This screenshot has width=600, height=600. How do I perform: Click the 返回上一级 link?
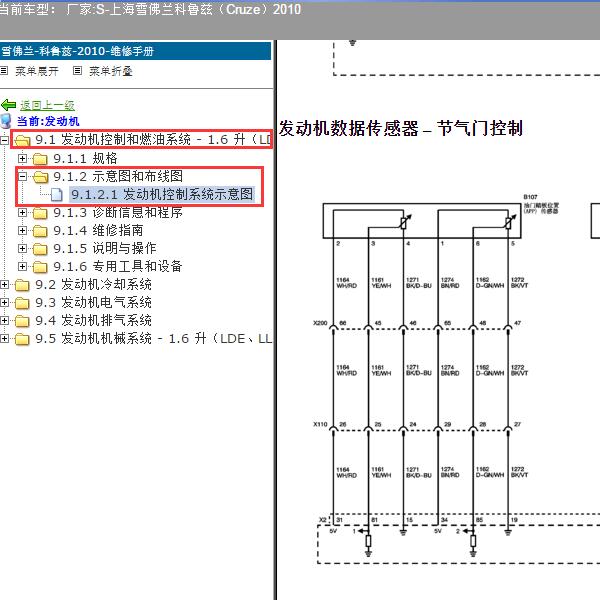point(47,105)
